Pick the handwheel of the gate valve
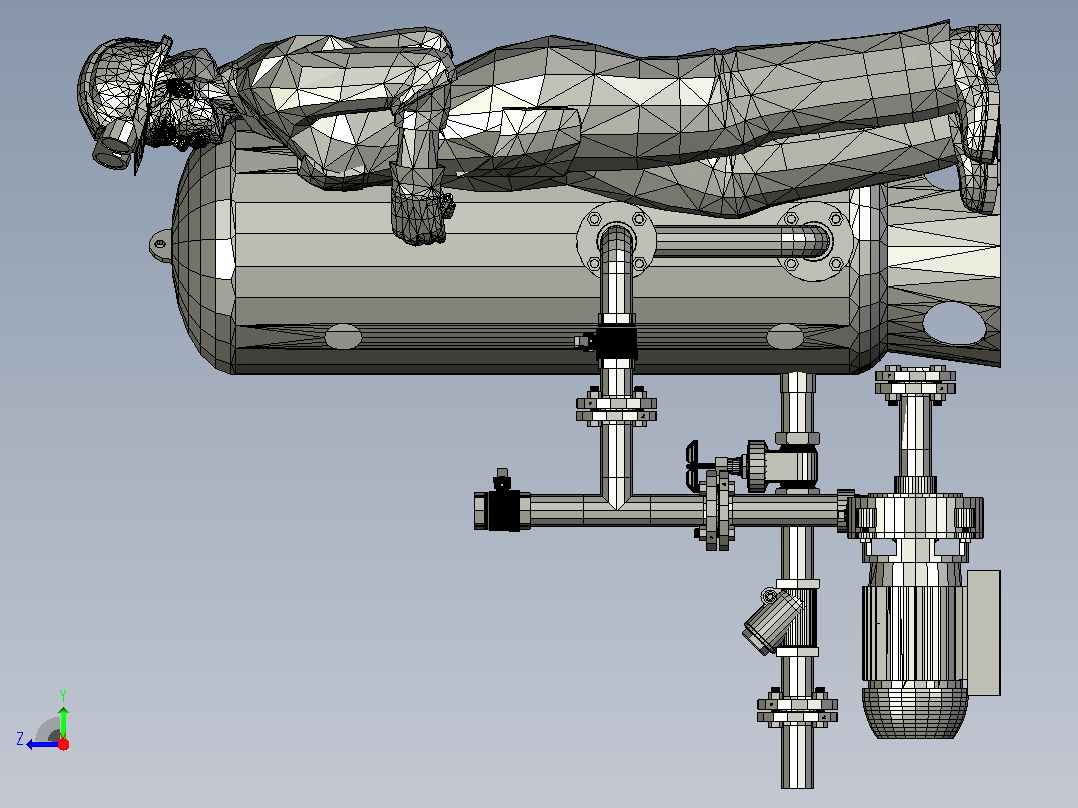Screen dimensions: 1078x808 pyautogui.click(x=692, y=466)
